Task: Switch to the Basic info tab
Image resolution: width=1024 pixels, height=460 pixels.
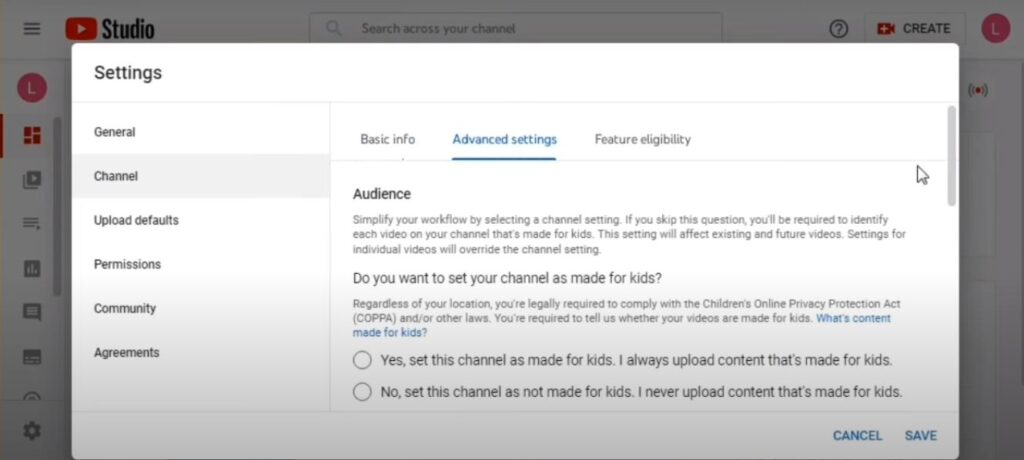Action: [387, 139]
